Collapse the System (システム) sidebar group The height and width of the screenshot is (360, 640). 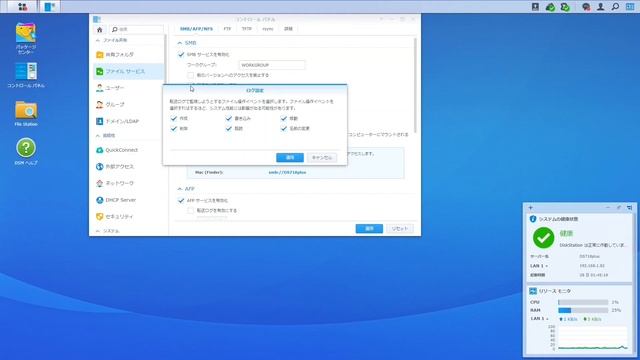[x=98, y=231]
